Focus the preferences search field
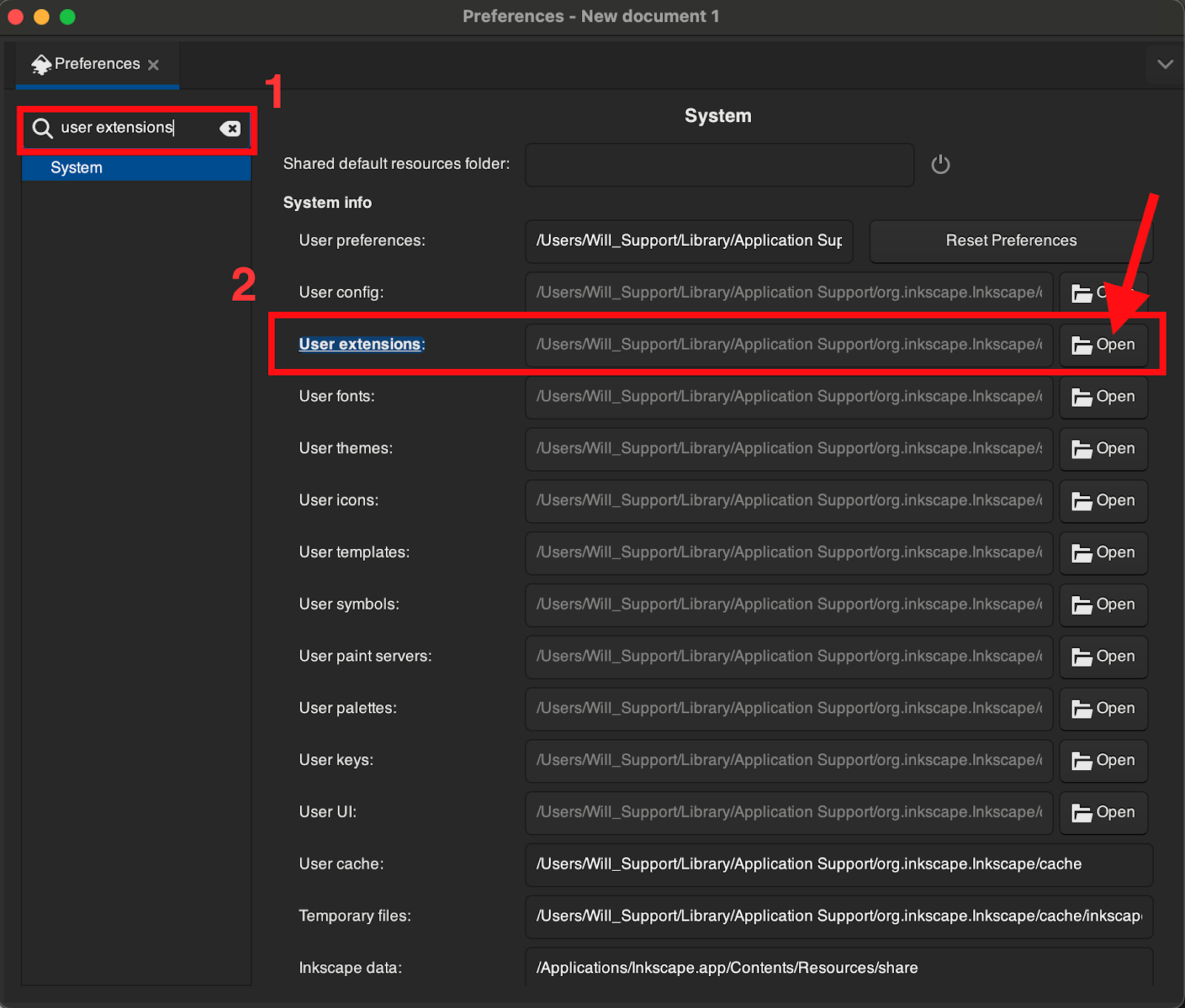This screenshot has height=1008, width=1185. (x=137, y=128)
